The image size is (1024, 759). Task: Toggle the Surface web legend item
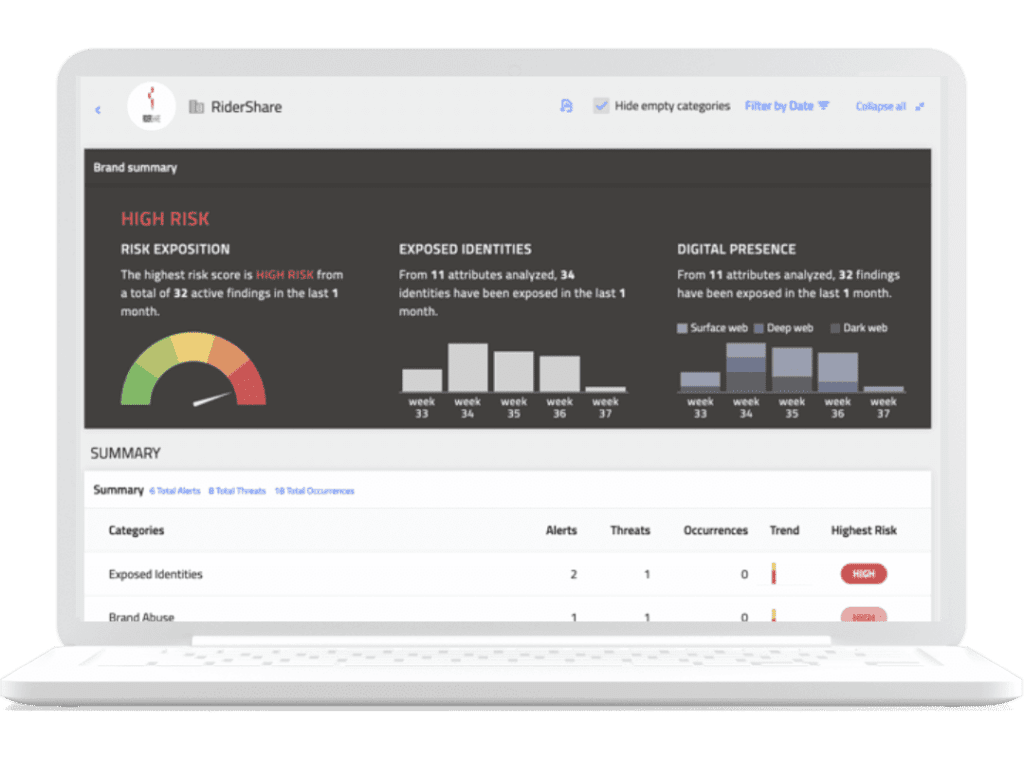coord(712,328)
